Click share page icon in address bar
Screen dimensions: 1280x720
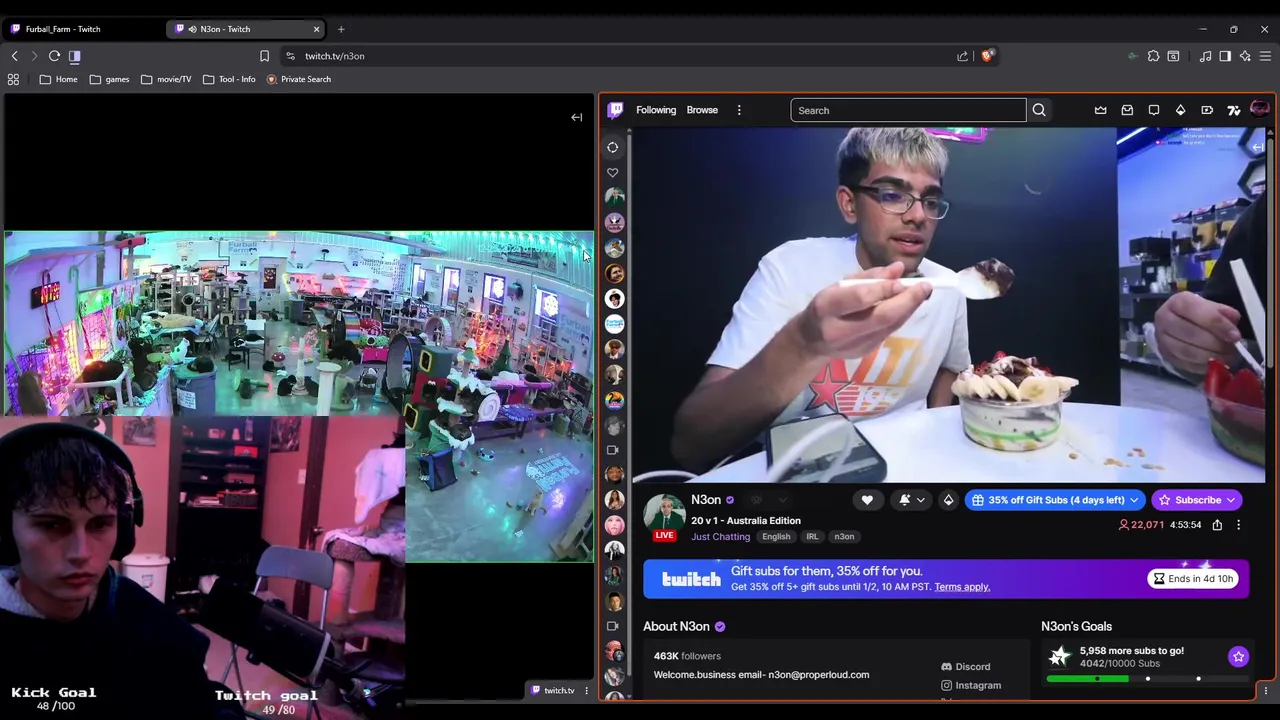(962, 56)
